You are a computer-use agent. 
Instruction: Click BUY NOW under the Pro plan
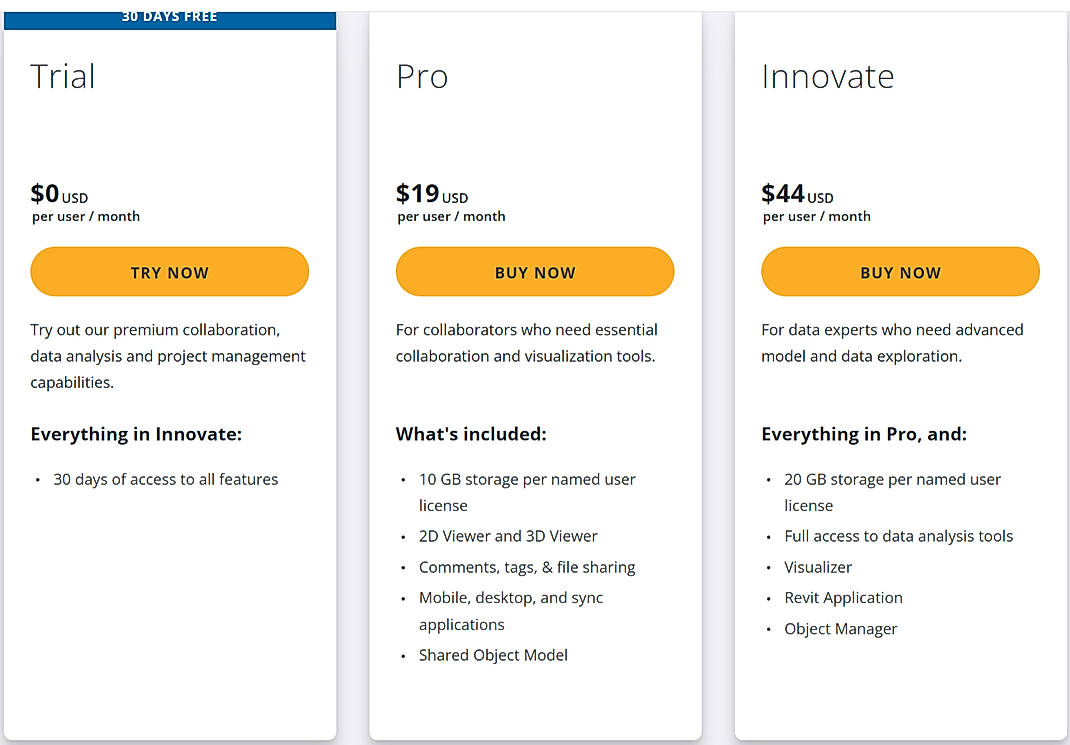click(535, 271)
